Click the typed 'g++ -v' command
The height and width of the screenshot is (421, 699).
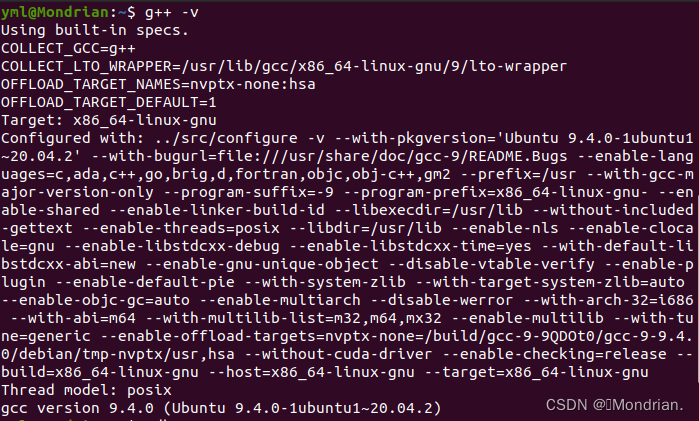(x=172, y=12)
